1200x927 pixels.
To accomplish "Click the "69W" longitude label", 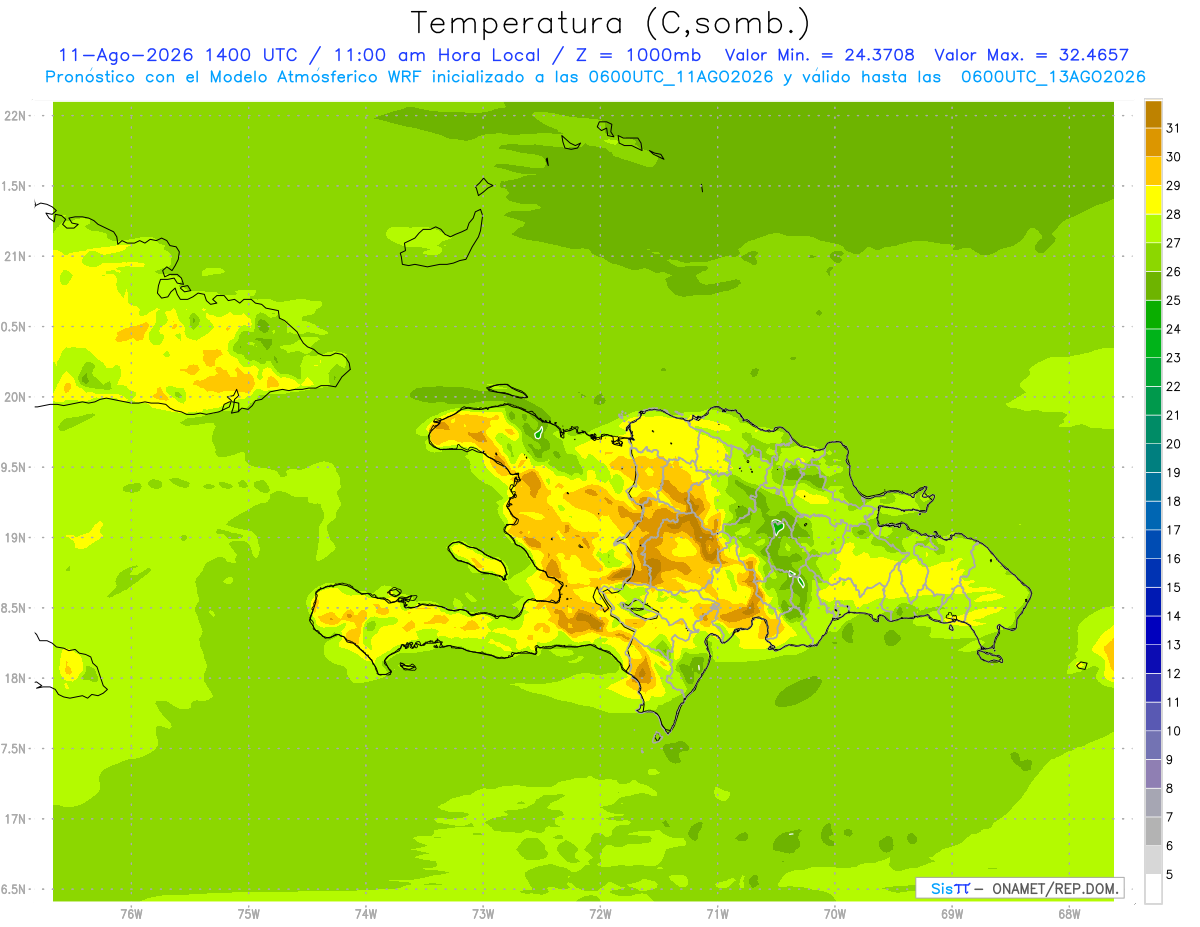I will tap(952, 915).
